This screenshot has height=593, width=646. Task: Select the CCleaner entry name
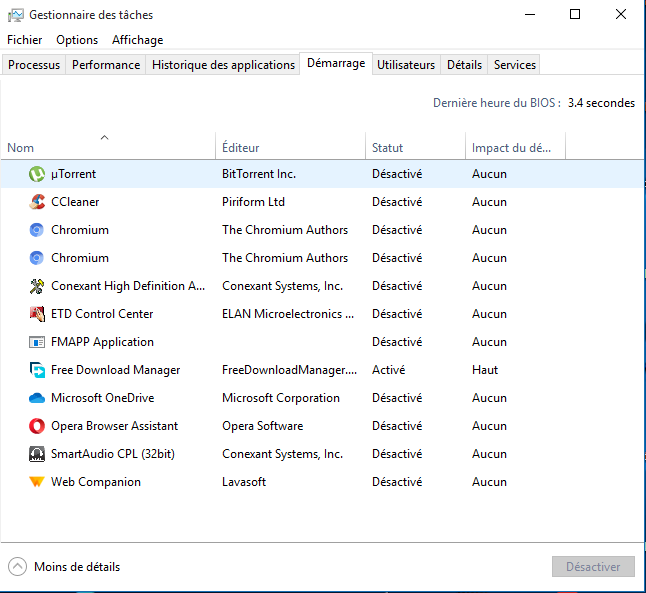point(75,202)
